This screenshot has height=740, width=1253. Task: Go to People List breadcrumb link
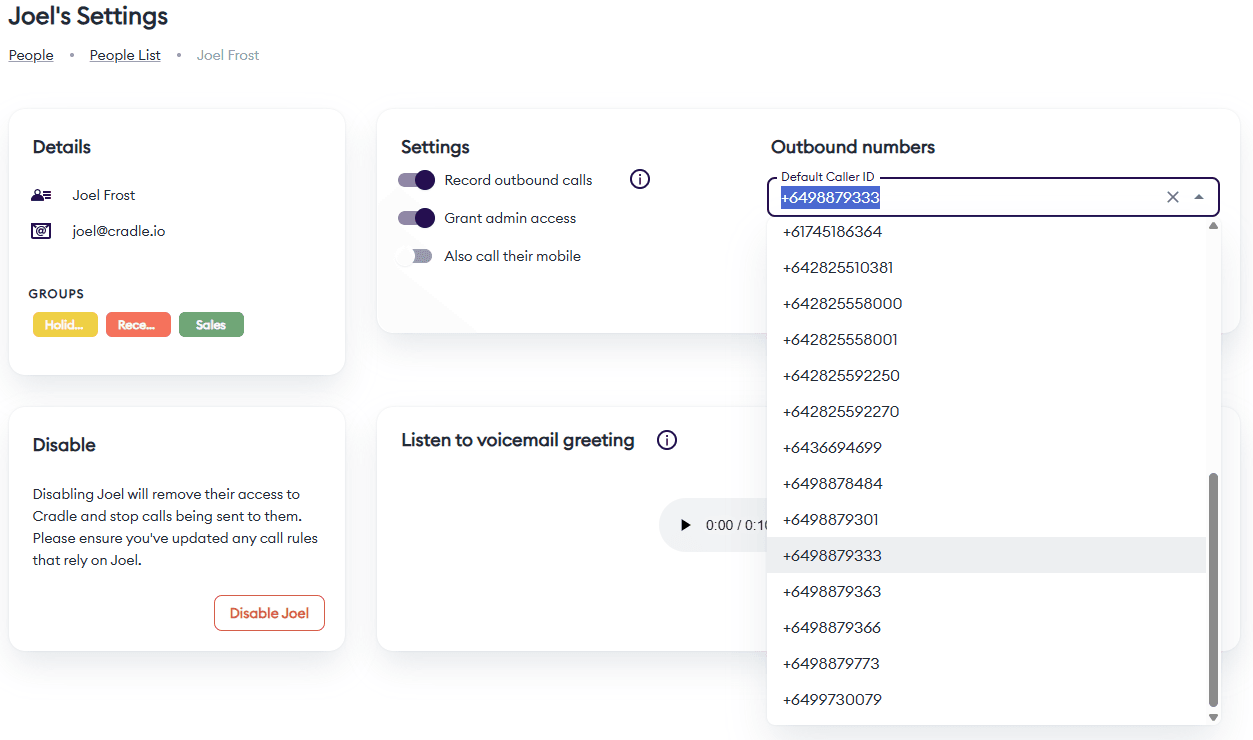click(x=125, y=56)
